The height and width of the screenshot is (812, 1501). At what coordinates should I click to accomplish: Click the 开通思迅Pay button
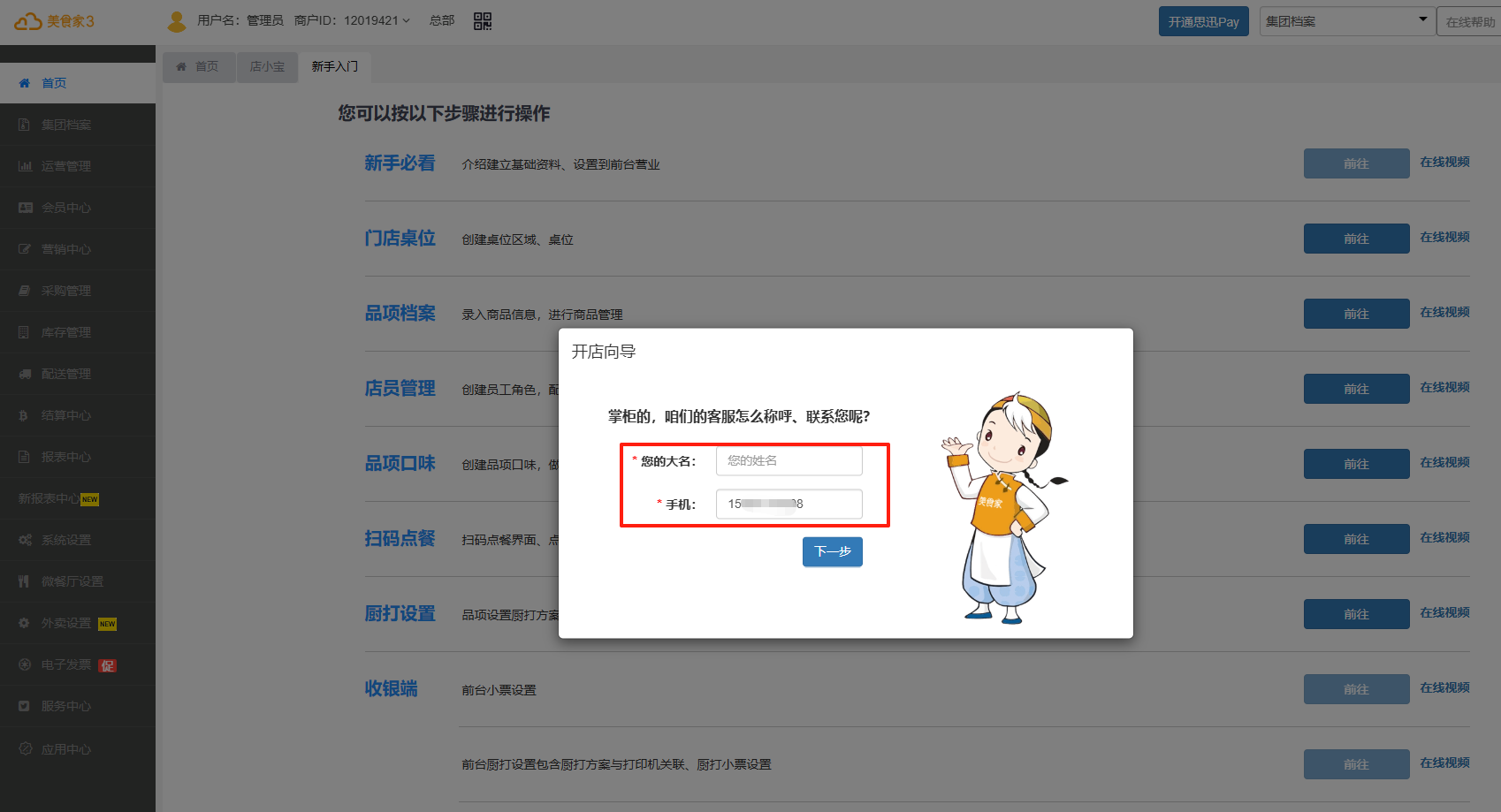tap(1203, 21)
